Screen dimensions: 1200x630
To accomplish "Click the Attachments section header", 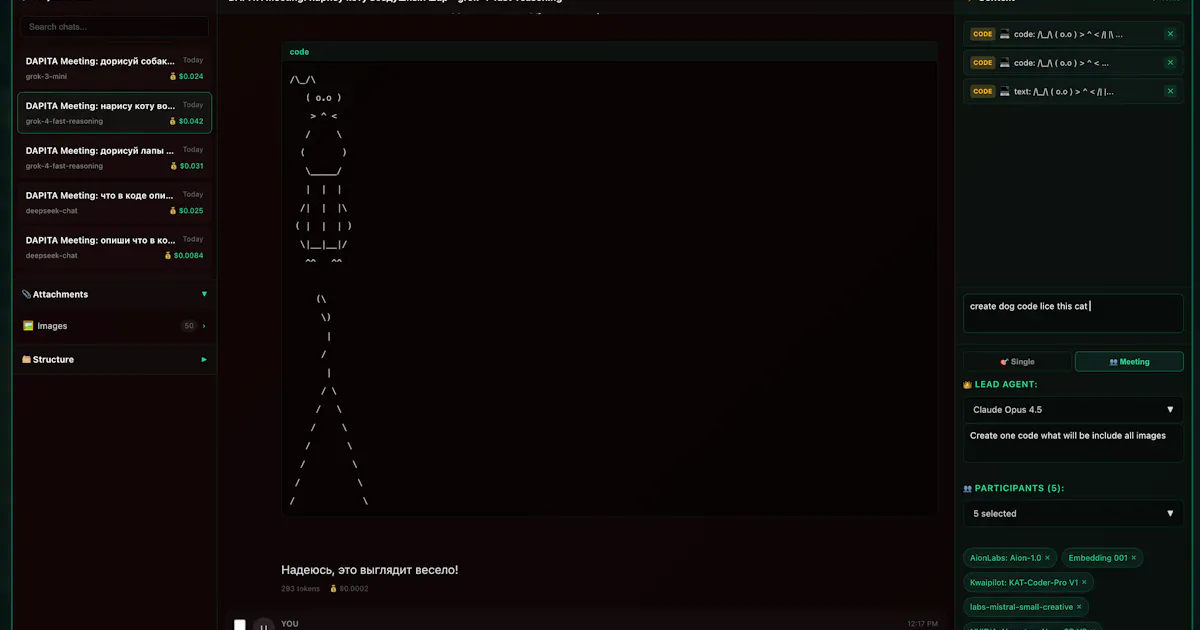I will [114, 294].
